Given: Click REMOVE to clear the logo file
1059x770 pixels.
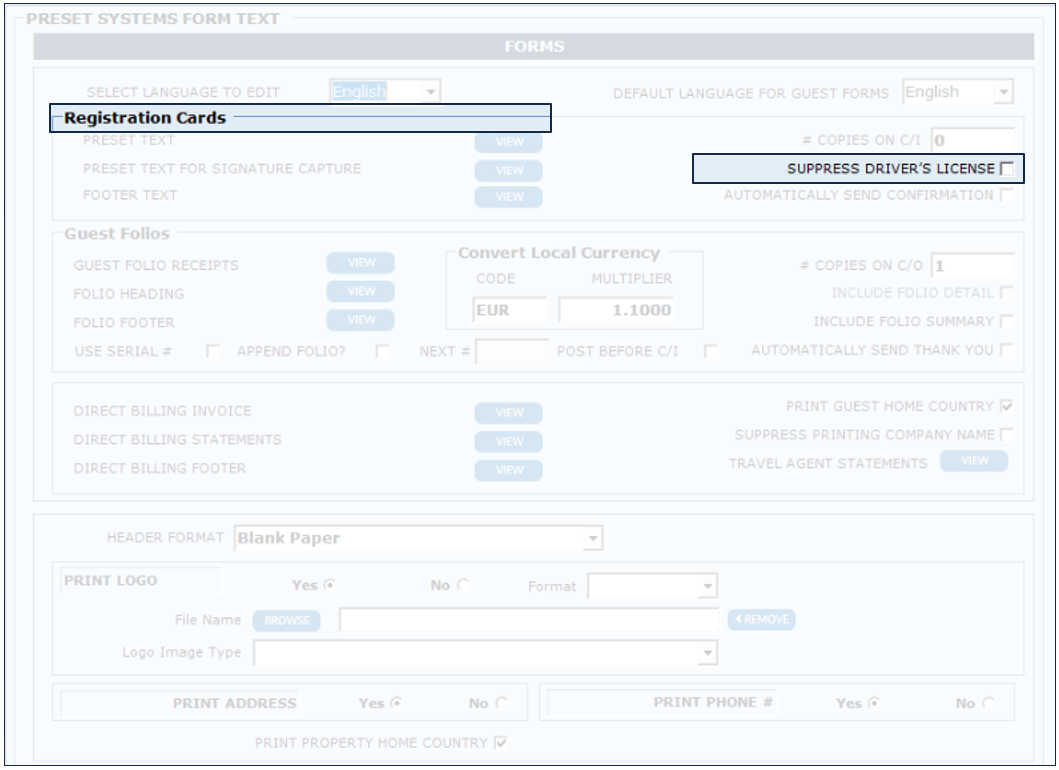Looking at the screenshot, I should [761, 620].
